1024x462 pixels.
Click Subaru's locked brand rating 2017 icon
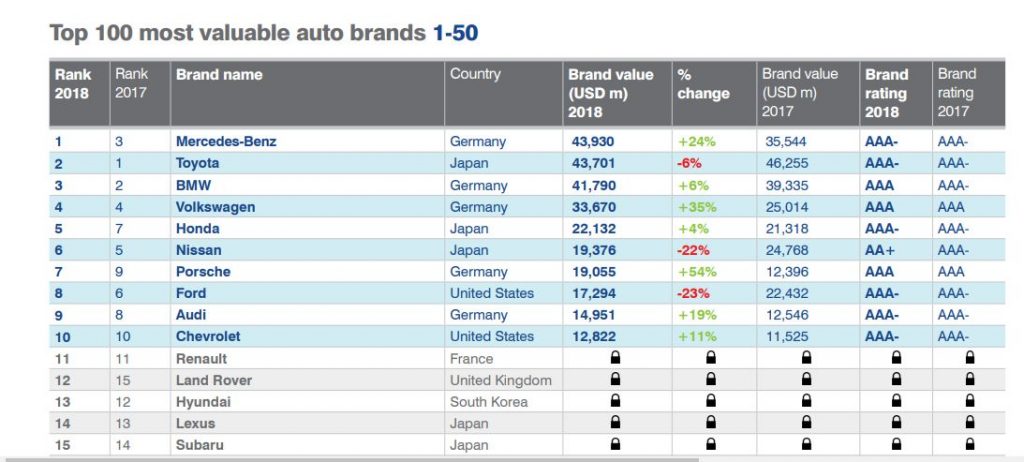[970, 444]
